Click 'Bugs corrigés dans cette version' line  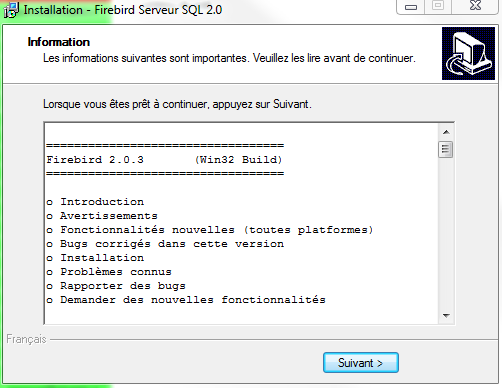point(165,244)
